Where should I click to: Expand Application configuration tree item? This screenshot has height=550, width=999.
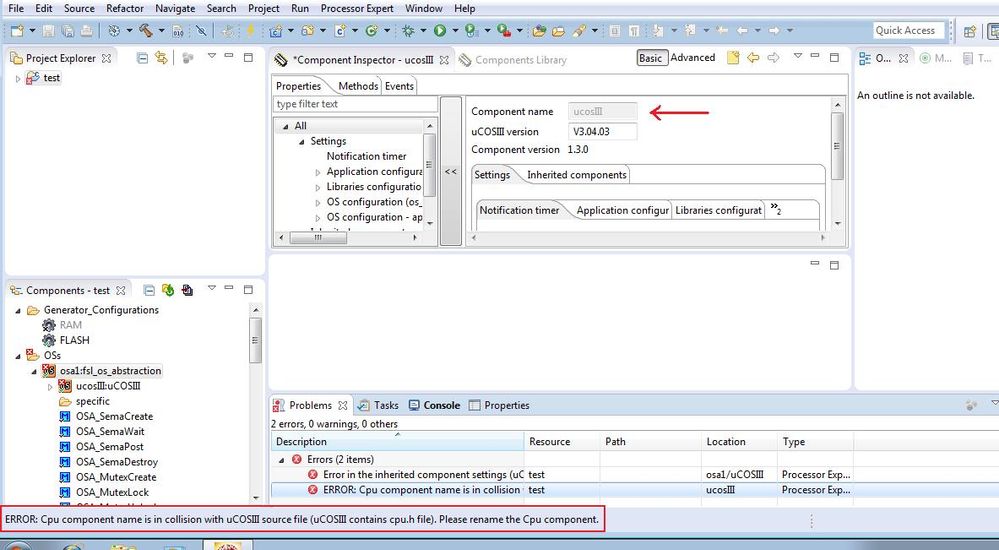pos(318,172)
